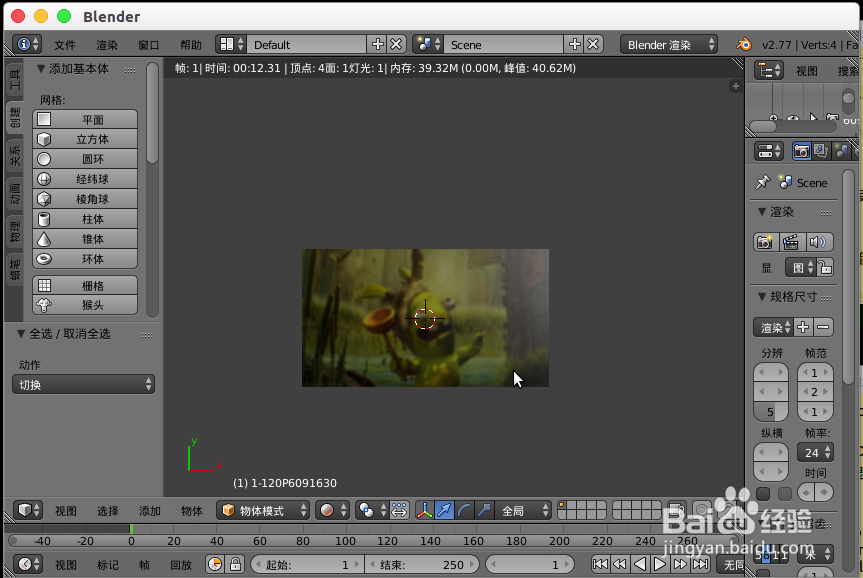Screen dimensions: 863x578
Task: Click the render image camera icon
Action: coord(765,242)
